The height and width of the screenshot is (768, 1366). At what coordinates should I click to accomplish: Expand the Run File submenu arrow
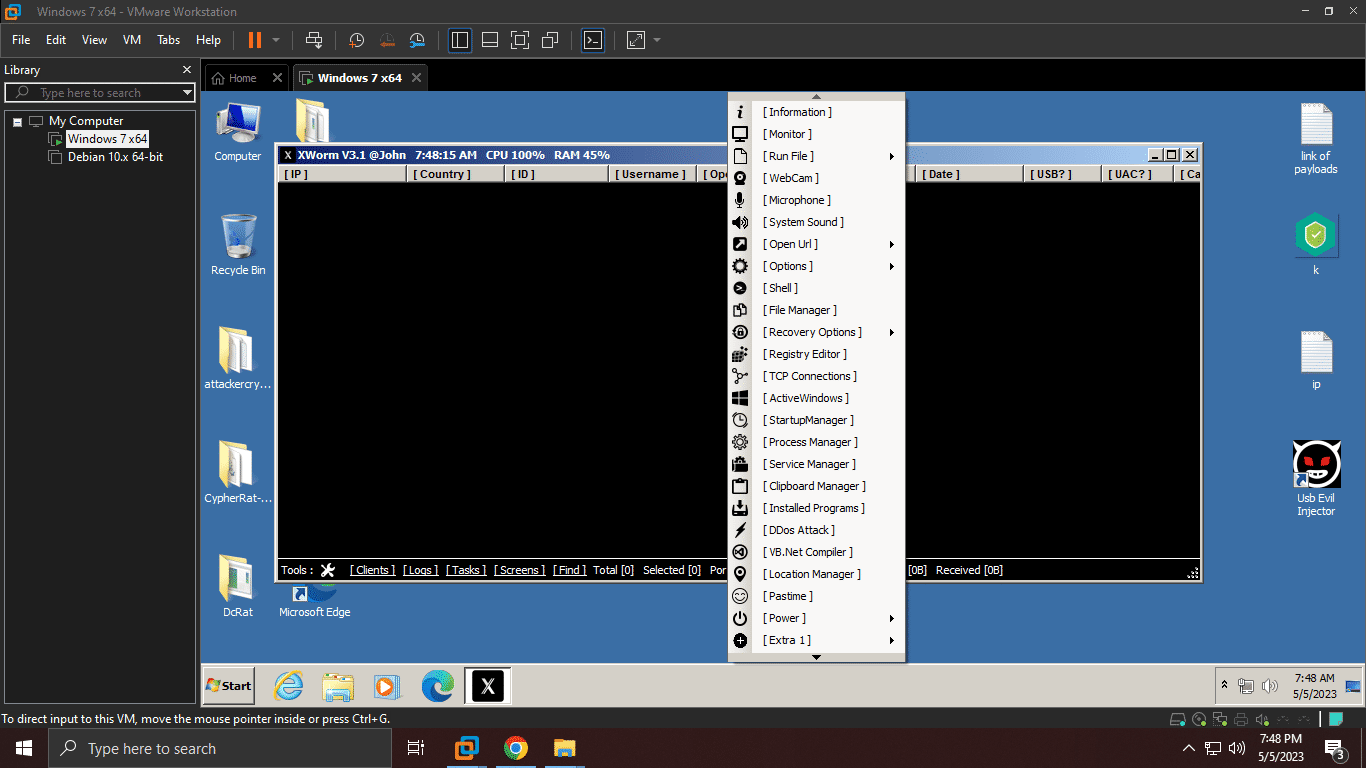tap(891, 156)
